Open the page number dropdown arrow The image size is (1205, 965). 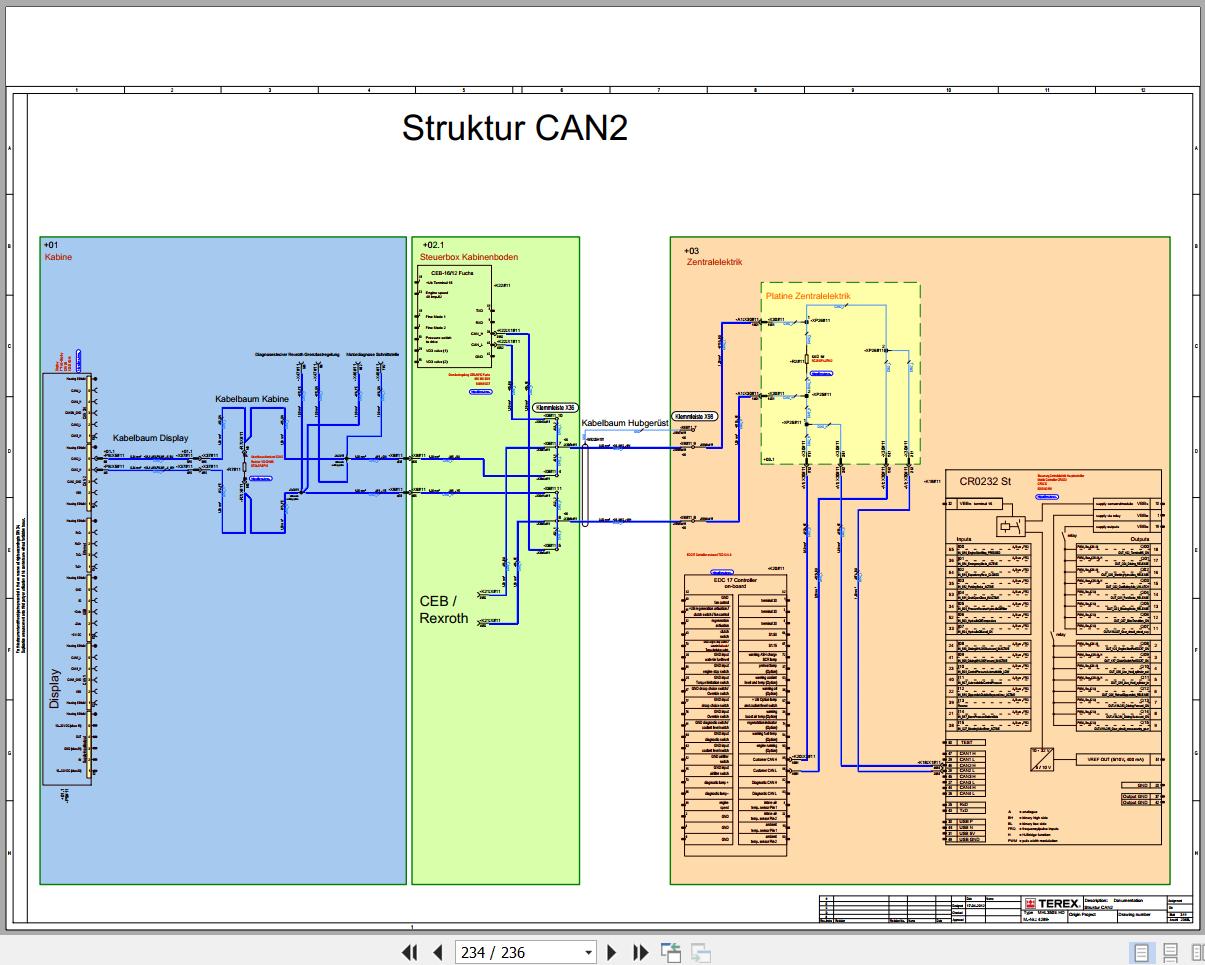tap(588, 953)
